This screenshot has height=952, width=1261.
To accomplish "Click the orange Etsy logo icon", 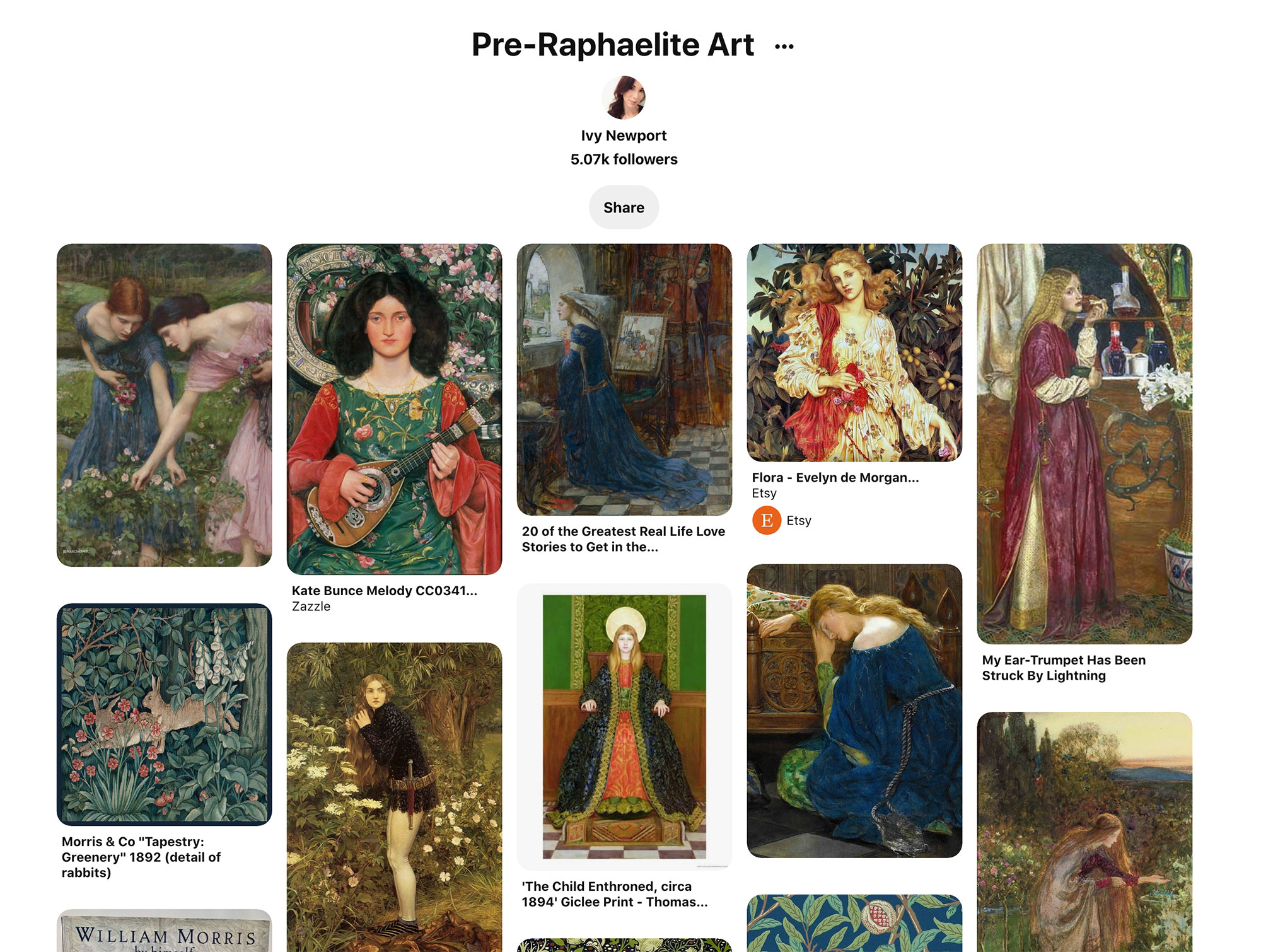I will (x=767, y=520).
